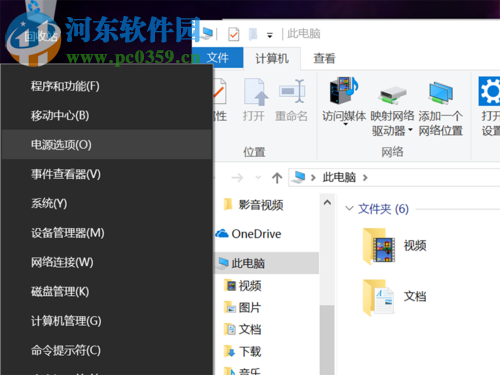
Task: Expand the chevron after 此电脑 in address bar
Action: [x=365, y=178]
